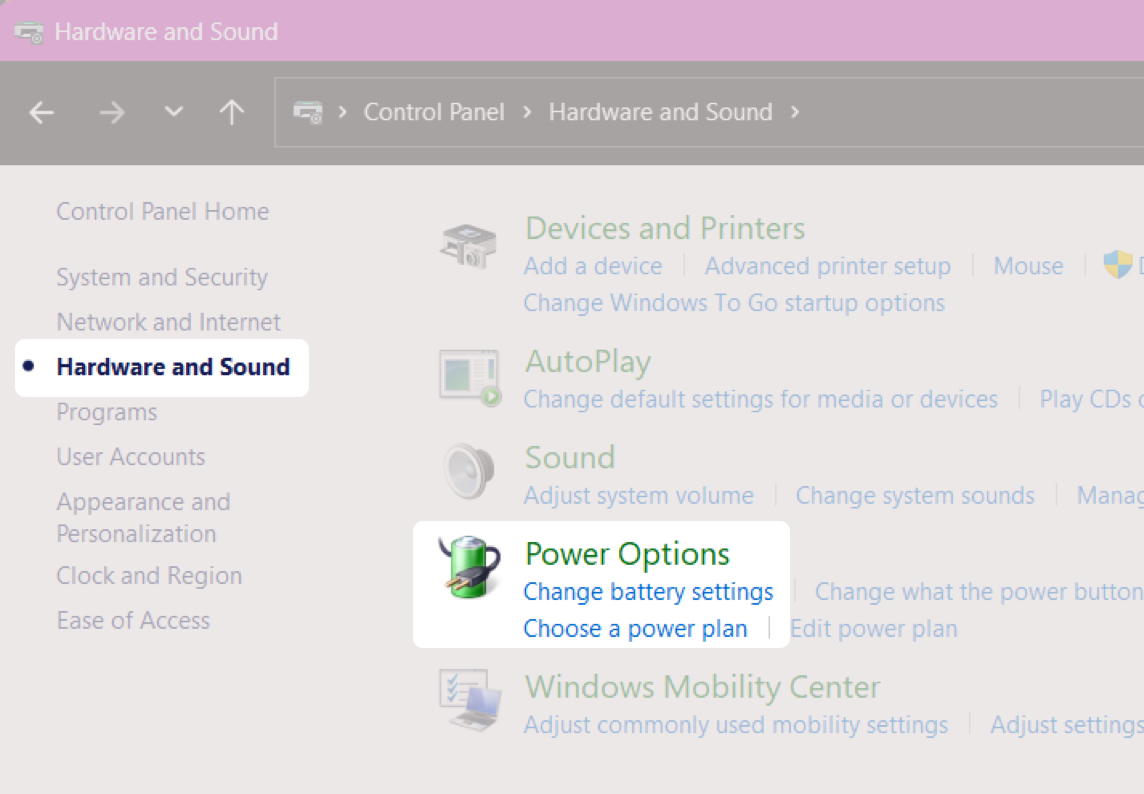Click Change battery settings
Viewport: 1144px width, 794px height.
(648, 591)
